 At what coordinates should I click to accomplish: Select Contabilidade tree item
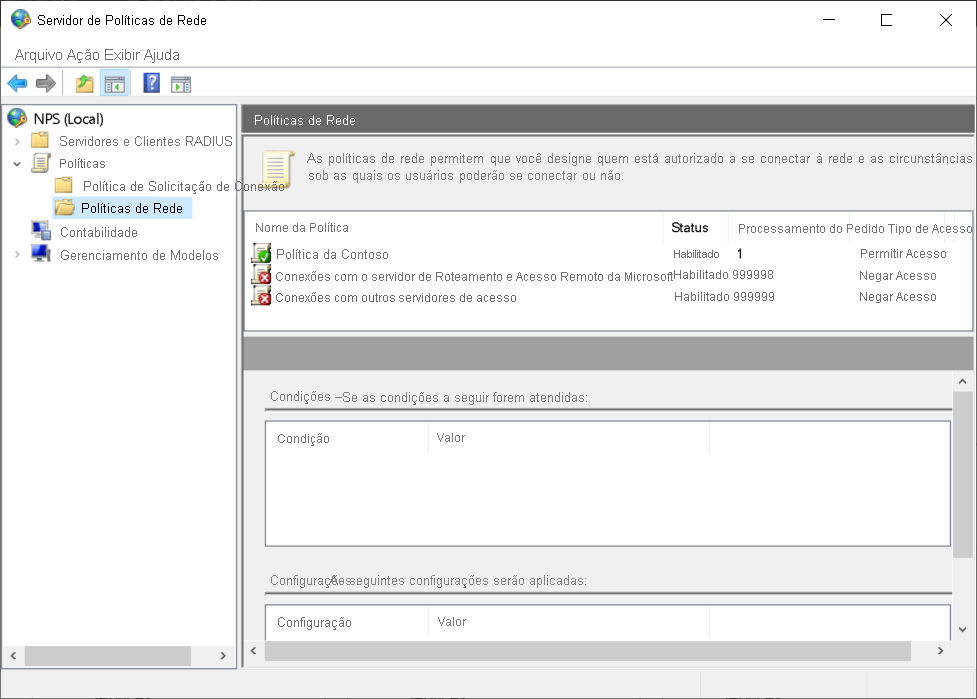click(x=98, y=232)
